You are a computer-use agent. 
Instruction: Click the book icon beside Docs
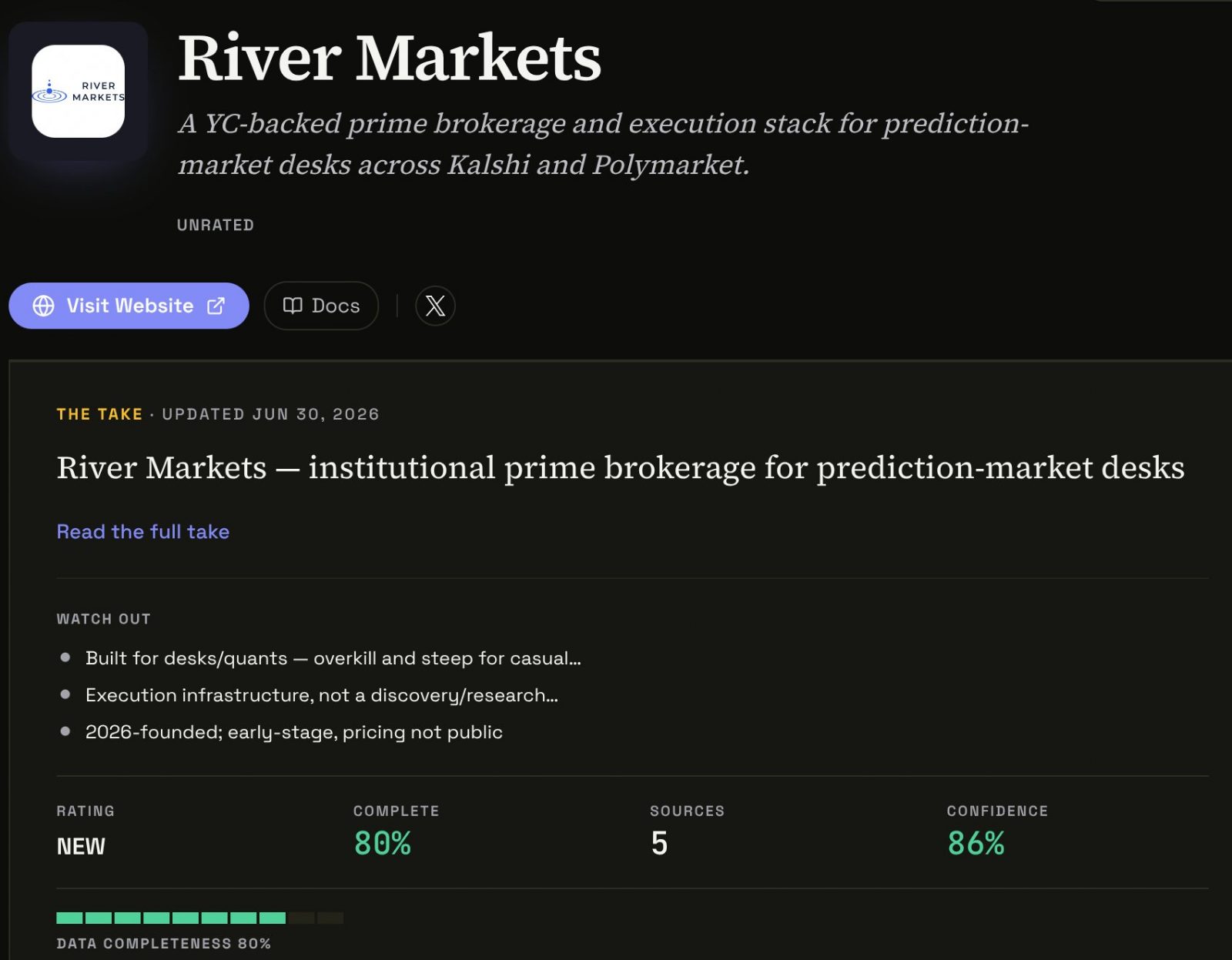[293, 306]
